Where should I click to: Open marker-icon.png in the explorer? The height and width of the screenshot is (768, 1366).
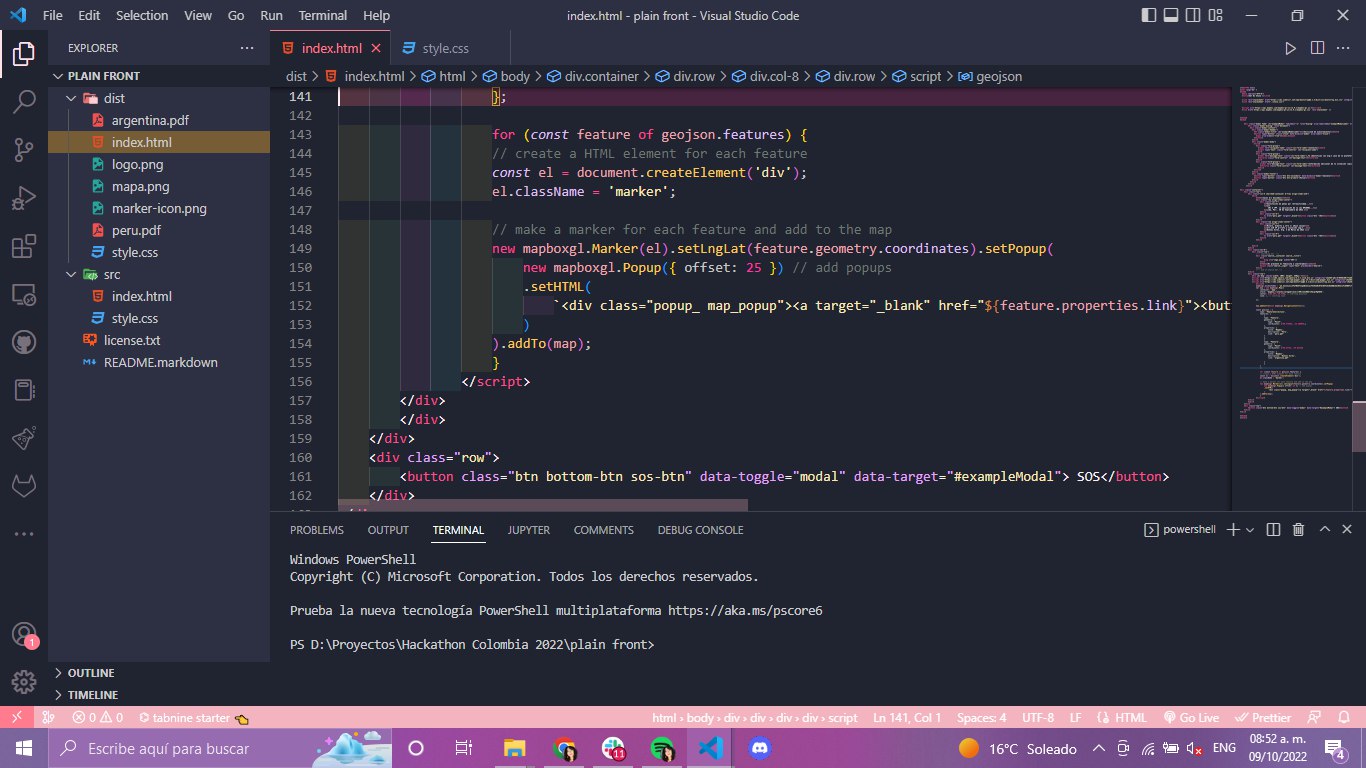(159, 208)
